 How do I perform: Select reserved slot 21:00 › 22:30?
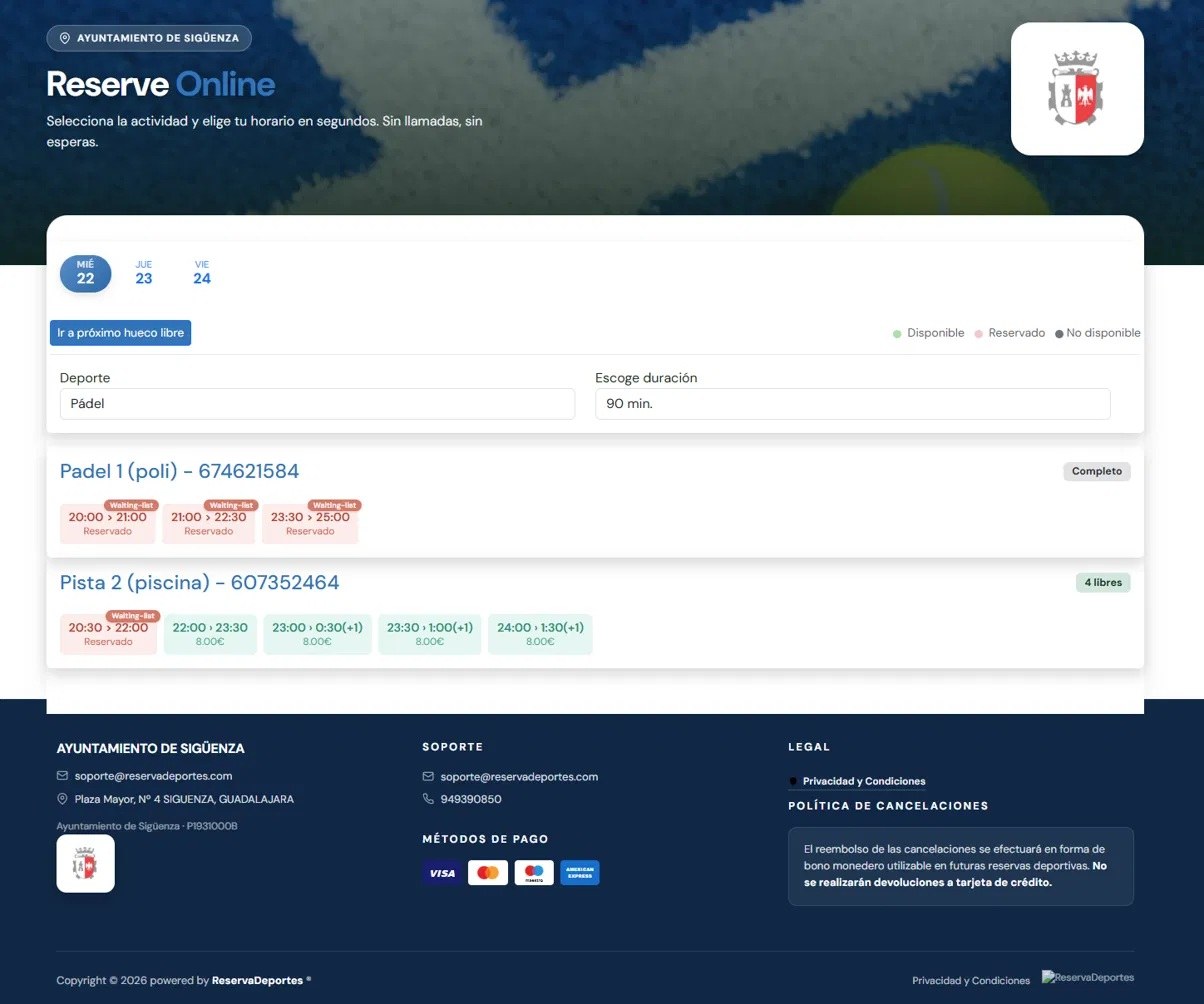tap(208, 524)
